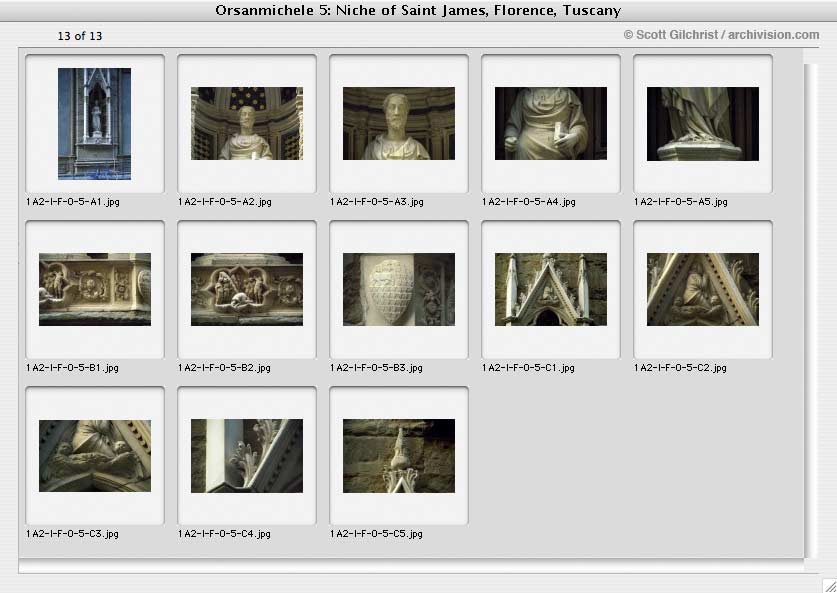
Task: Click filename label 1A2-I-F-O-5-C3.jpg
Action: (73, 534)
